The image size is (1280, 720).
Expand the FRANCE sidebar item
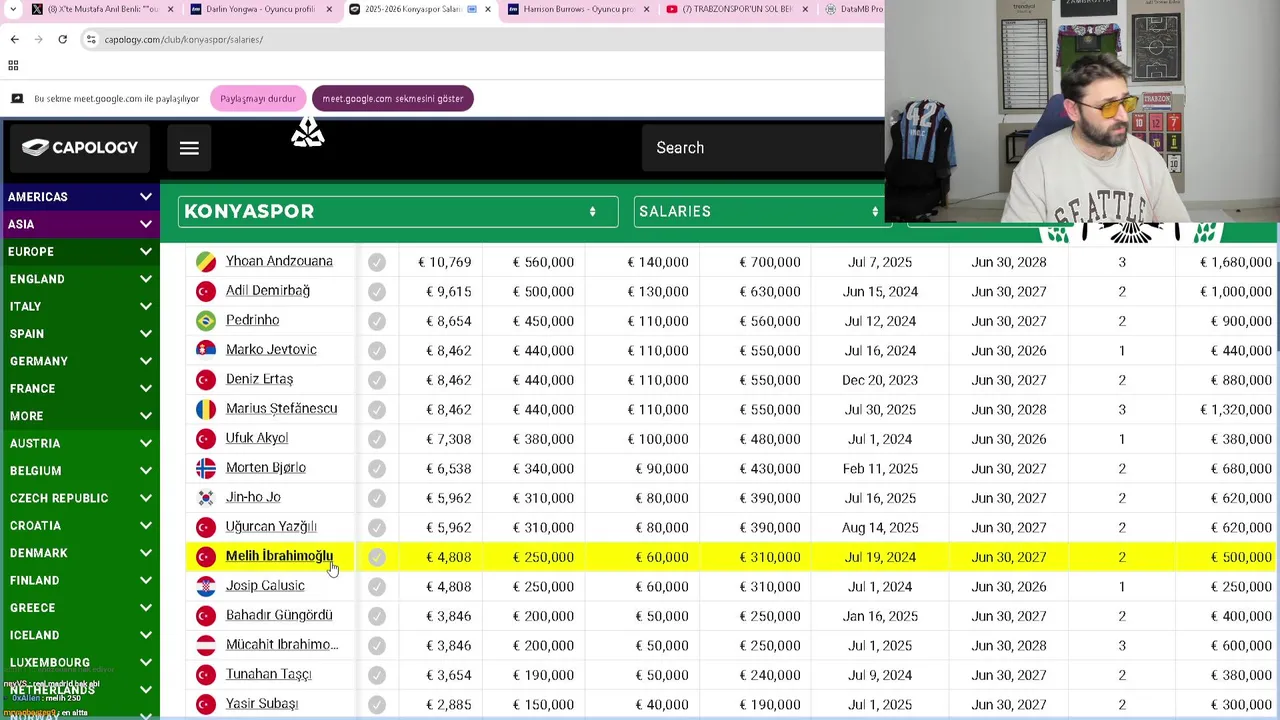pyautogui.click(x=80, y=388)
